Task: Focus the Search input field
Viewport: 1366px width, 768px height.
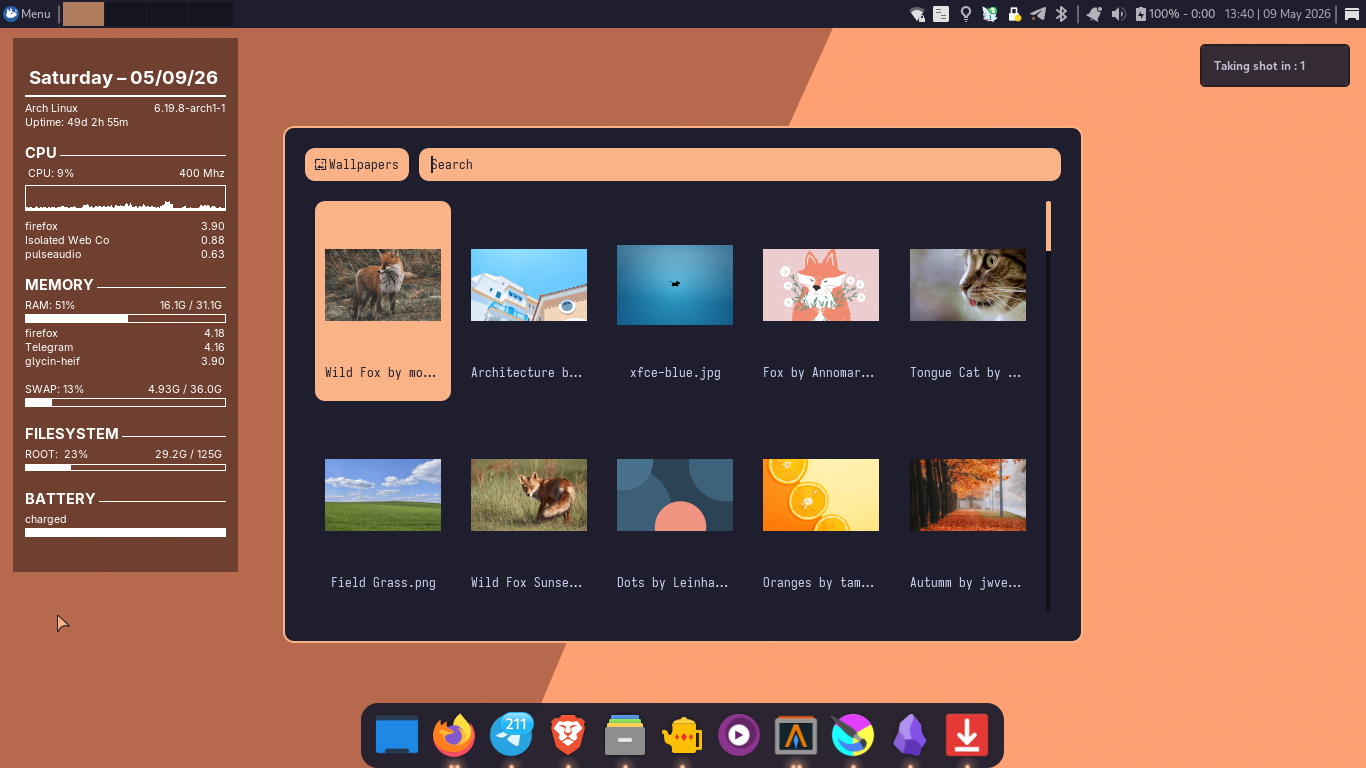Action: click(x=740, y=164)
